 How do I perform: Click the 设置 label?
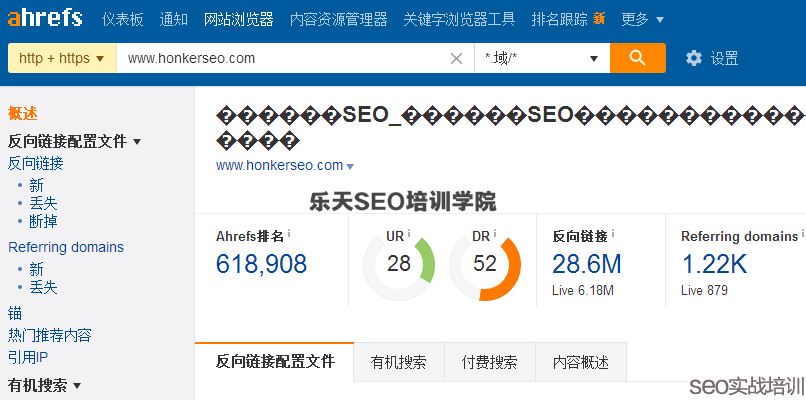click(x=724, y=59)
